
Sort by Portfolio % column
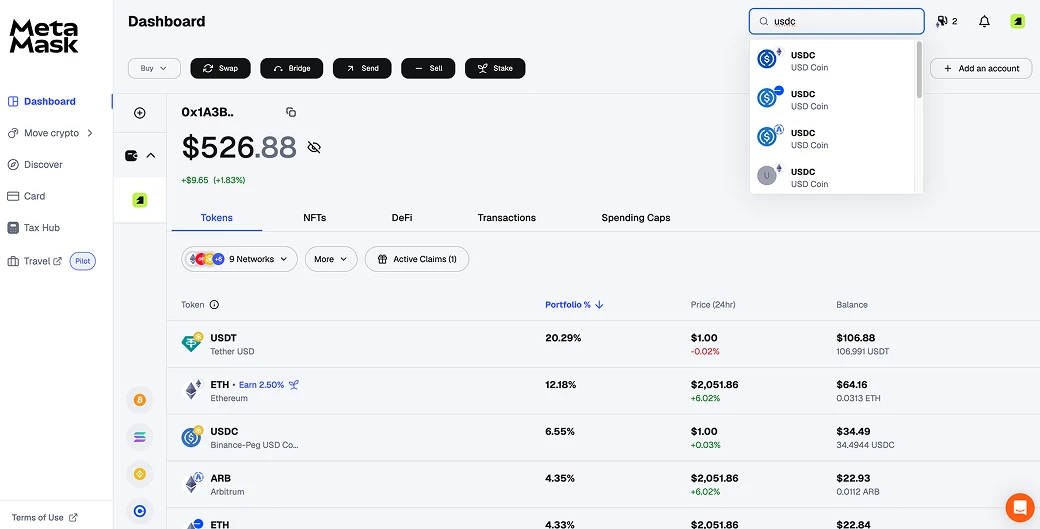click(x=574, y=305)
